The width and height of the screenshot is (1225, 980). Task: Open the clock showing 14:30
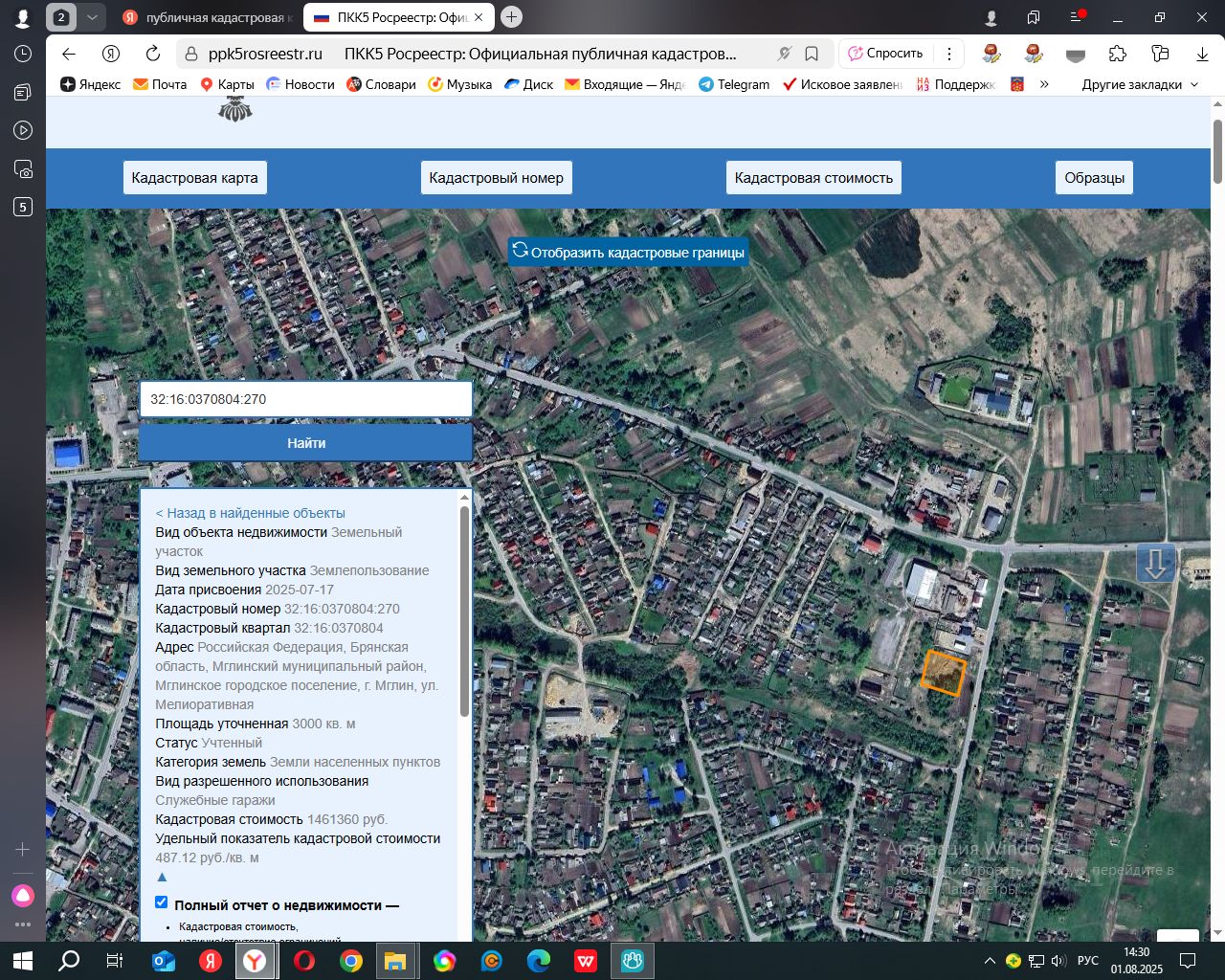1137,961
